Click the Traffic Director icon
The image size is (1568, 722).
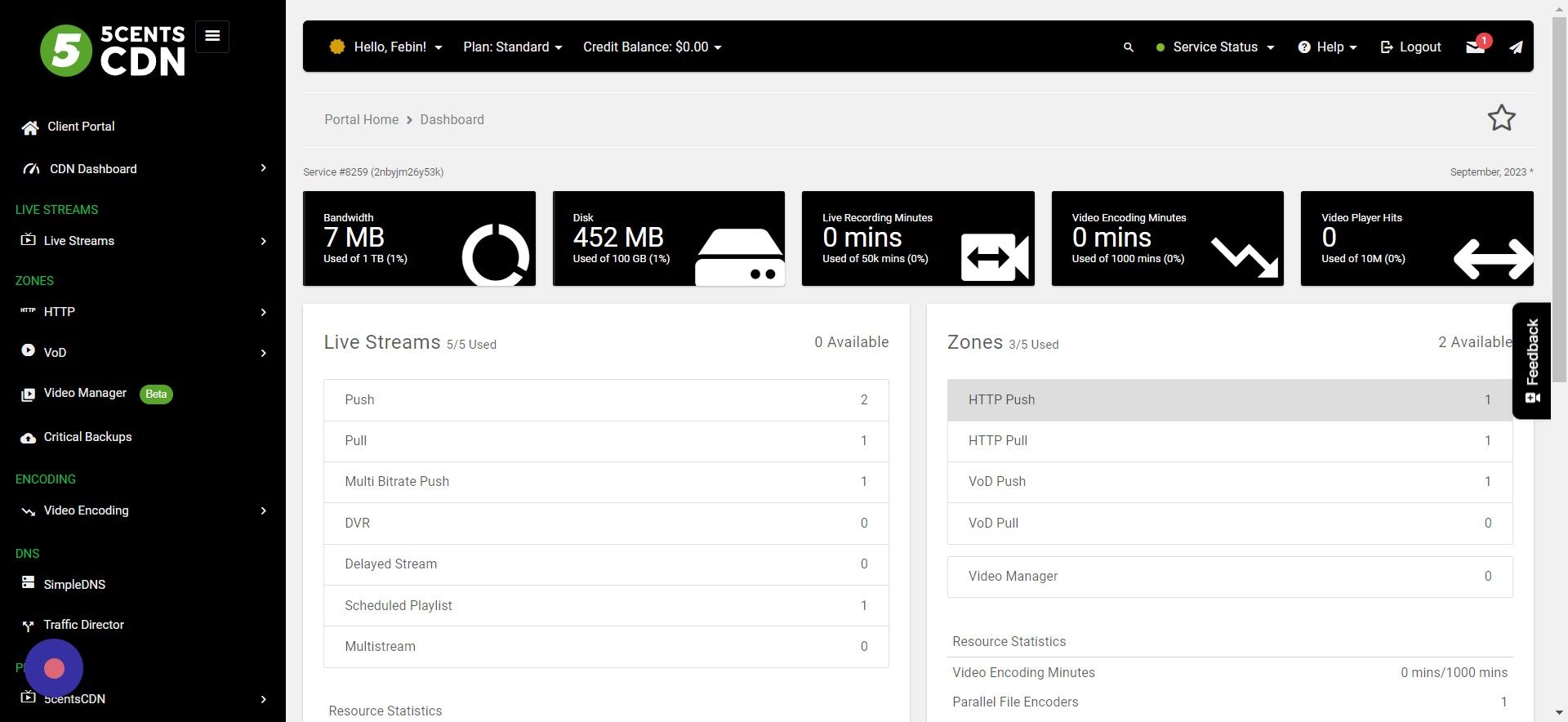28,626
